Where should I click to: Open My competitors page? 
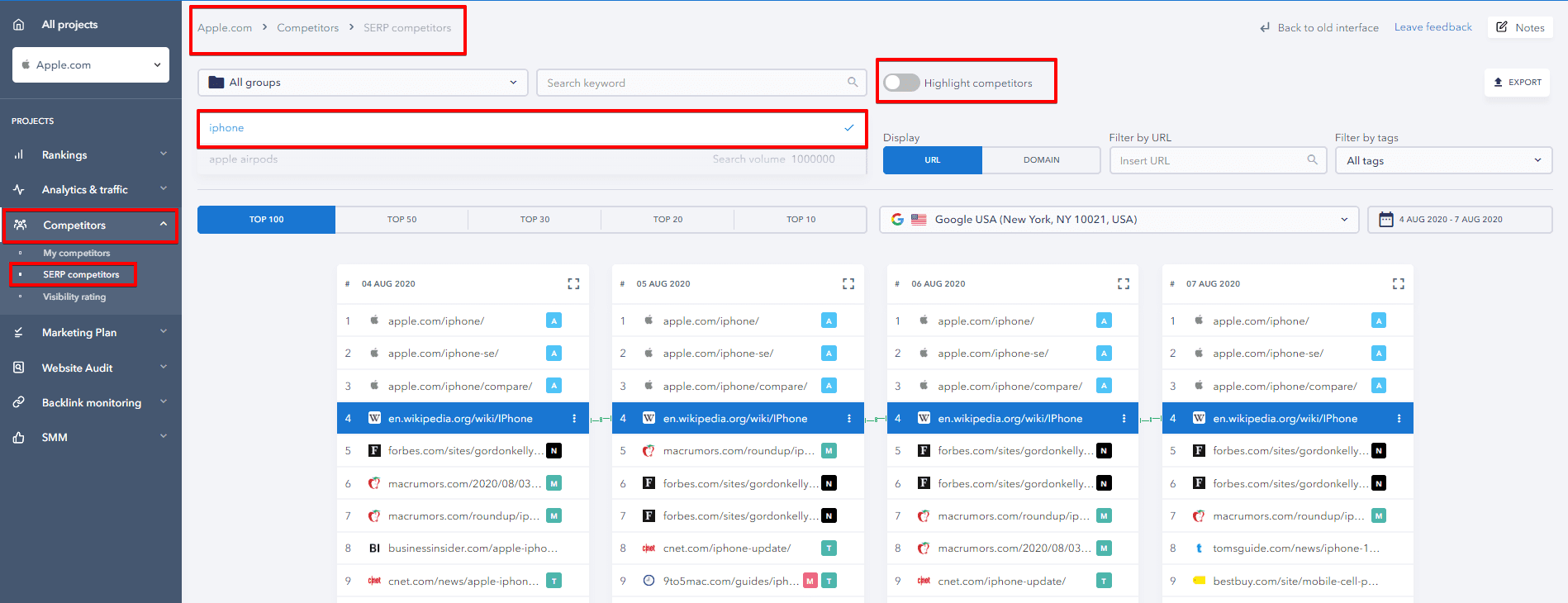point(77,253)
